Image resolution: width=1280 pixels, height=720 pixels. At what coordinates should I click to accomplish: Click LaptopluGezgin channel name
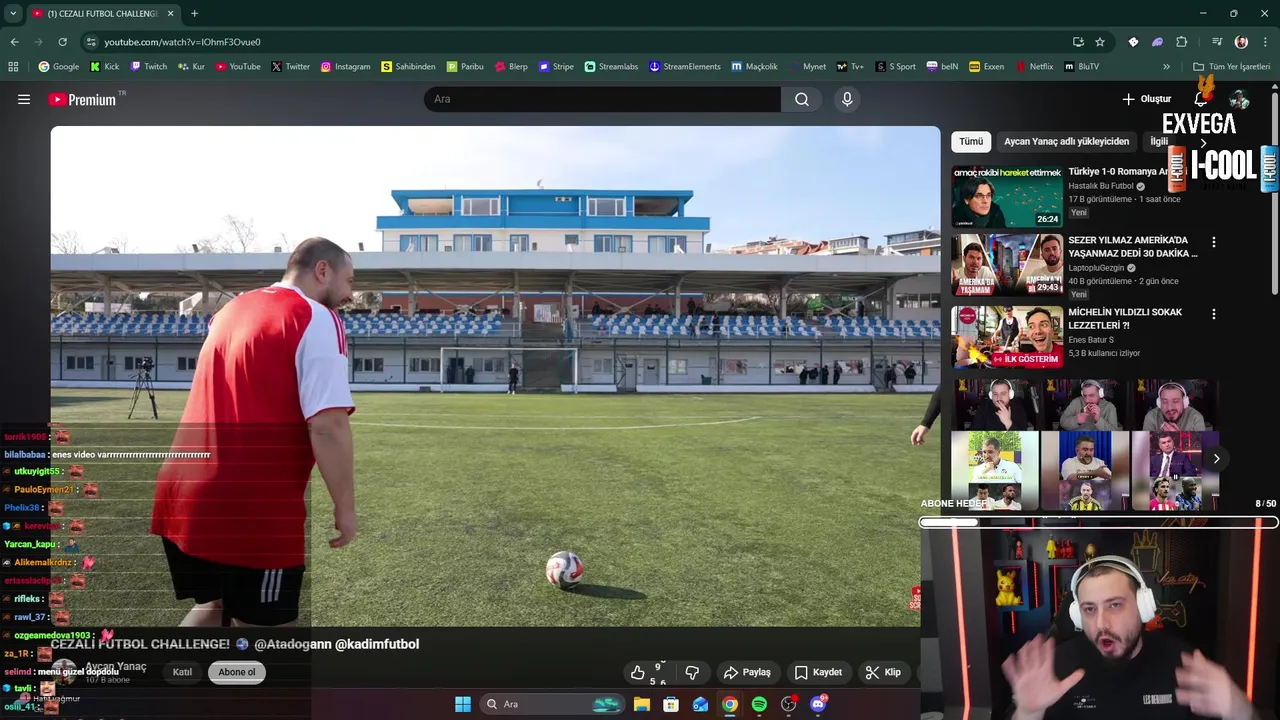pyautogui.click(x=1096, y=268)
